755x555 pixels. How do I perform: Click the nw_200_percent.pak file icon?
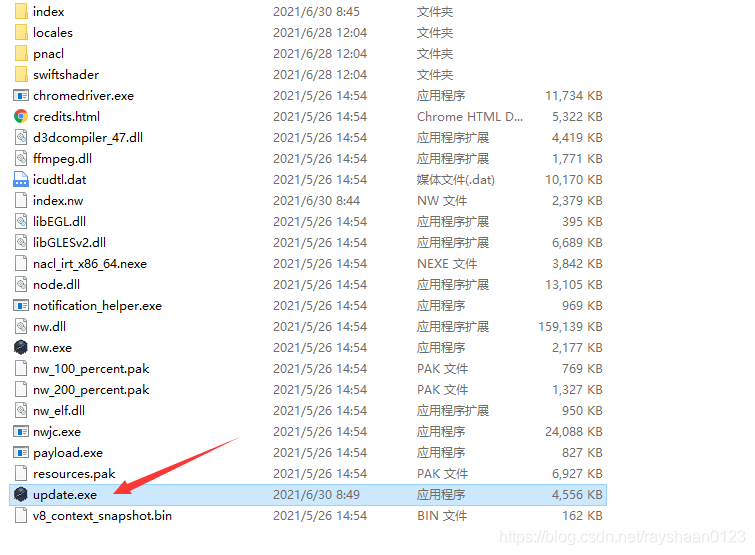point(21,389)
